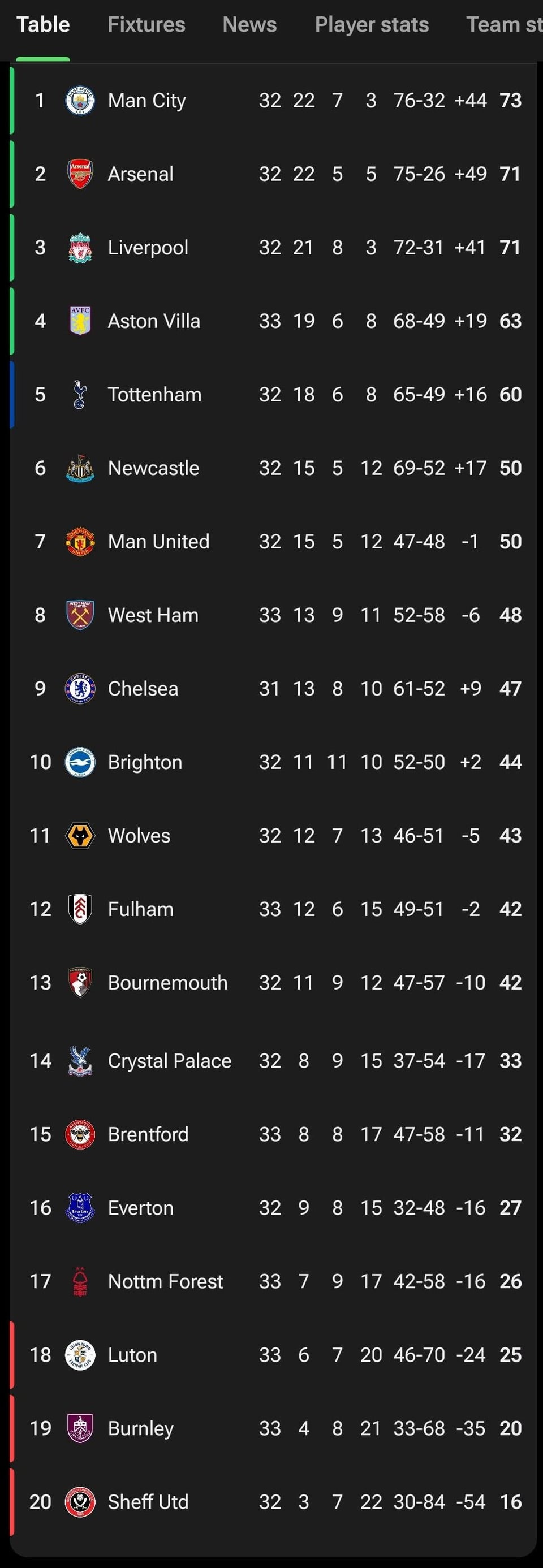
Task: Click the Everton club crest
Action: (x=80, y=1208)
